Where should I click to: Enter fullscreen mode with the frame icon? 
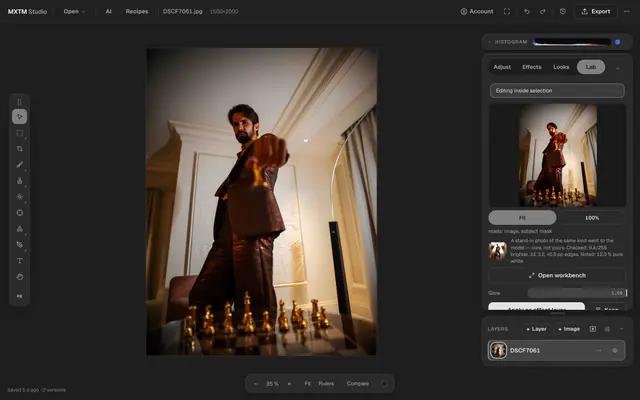(507, 11)
